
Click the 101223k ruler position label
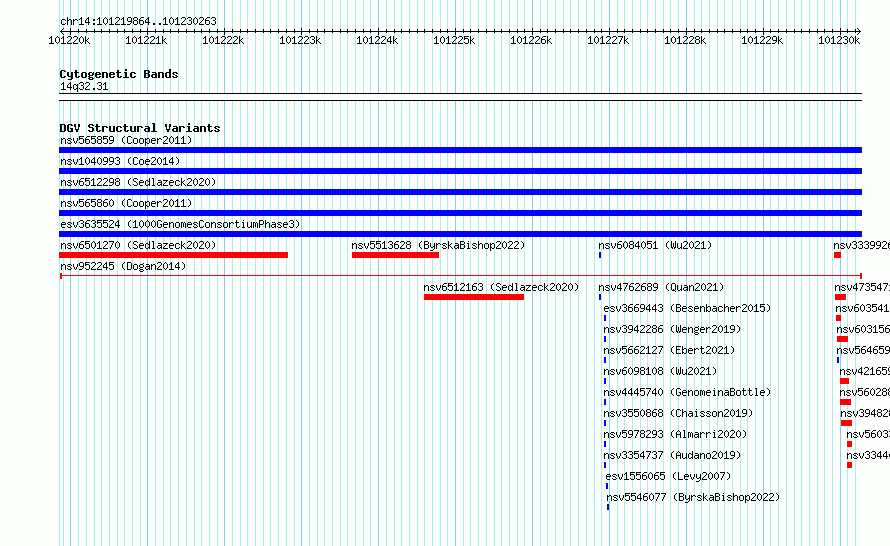tap(300, 40)
